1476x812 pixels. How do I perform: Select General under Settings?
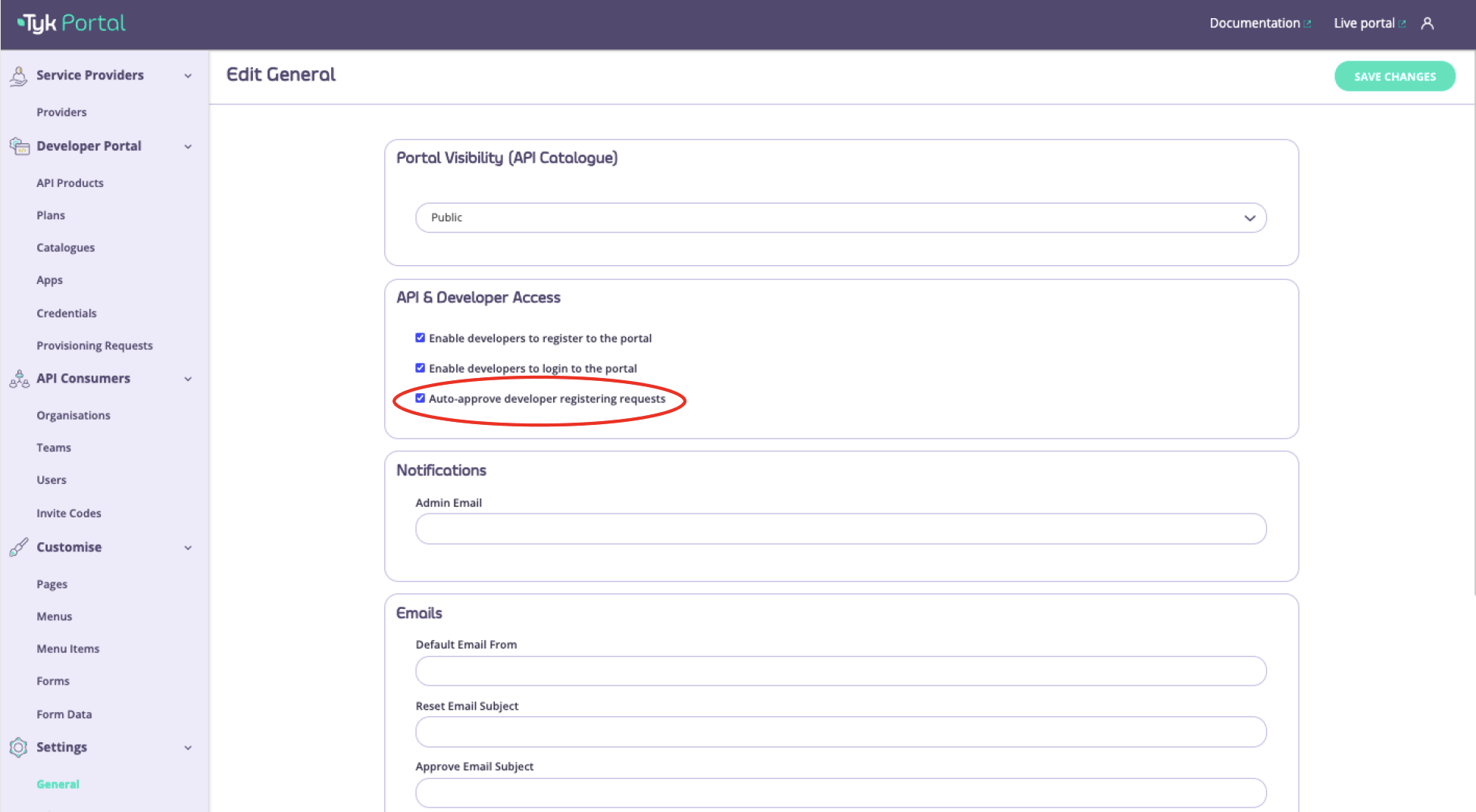tap(58, 784)
